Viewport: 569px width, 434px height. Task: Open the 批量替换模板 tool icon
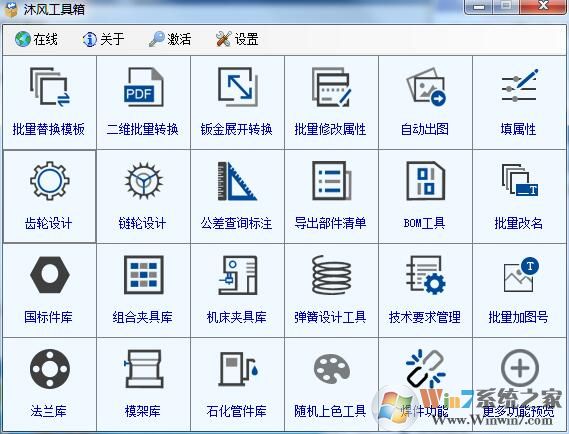point(50,87)
